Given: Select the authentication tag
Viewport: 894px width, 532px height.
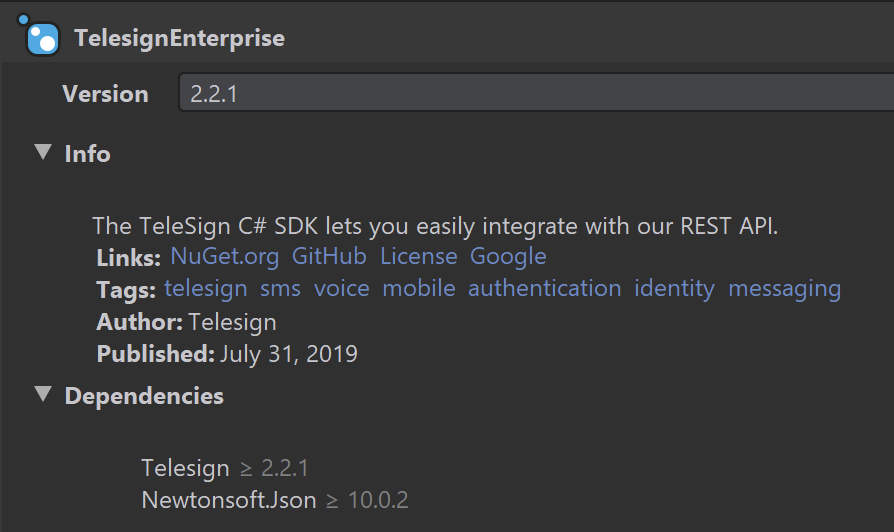Looking at the screenshot, I should pos(544,289).
